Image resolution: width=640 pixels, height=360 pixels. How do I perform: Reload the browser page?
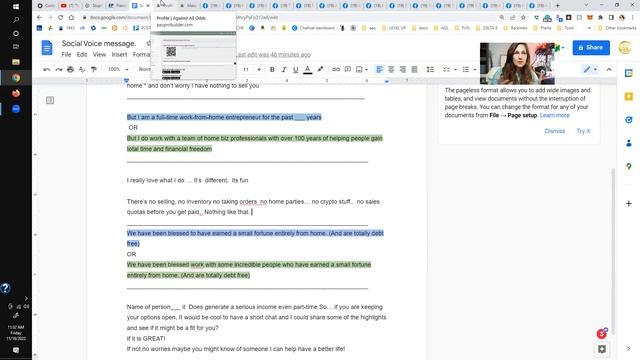tap(60, 18)
